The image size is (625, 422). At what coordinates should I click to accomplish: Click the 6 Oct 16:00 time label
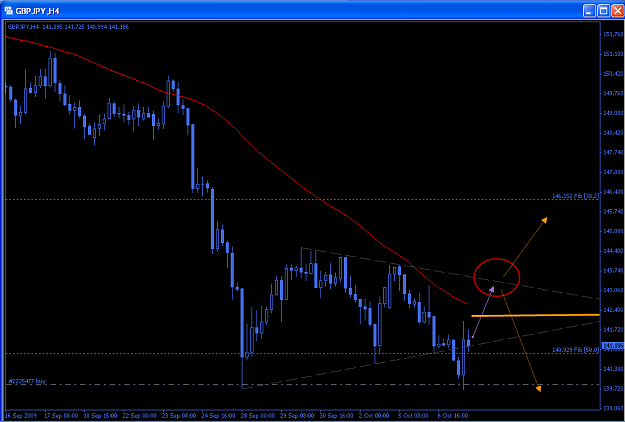453,415
